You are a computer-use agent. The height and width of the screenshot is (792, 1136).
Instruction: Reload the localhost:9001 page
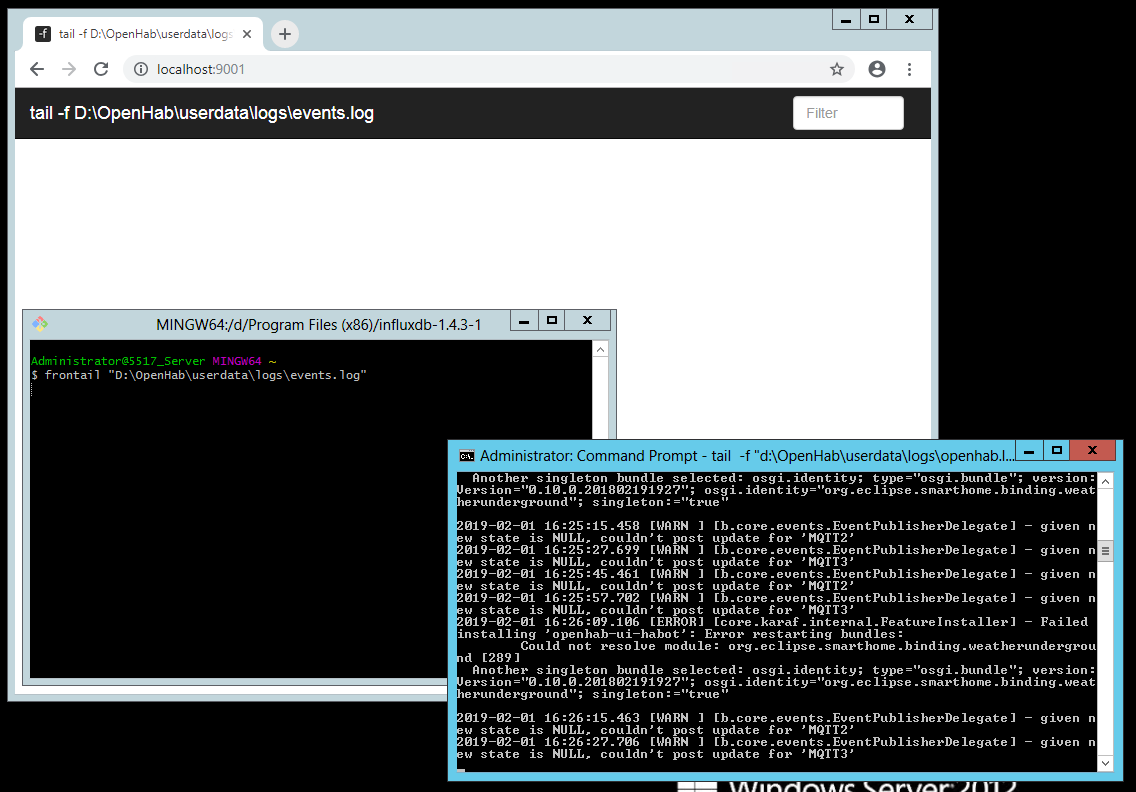tap(101, 69)
